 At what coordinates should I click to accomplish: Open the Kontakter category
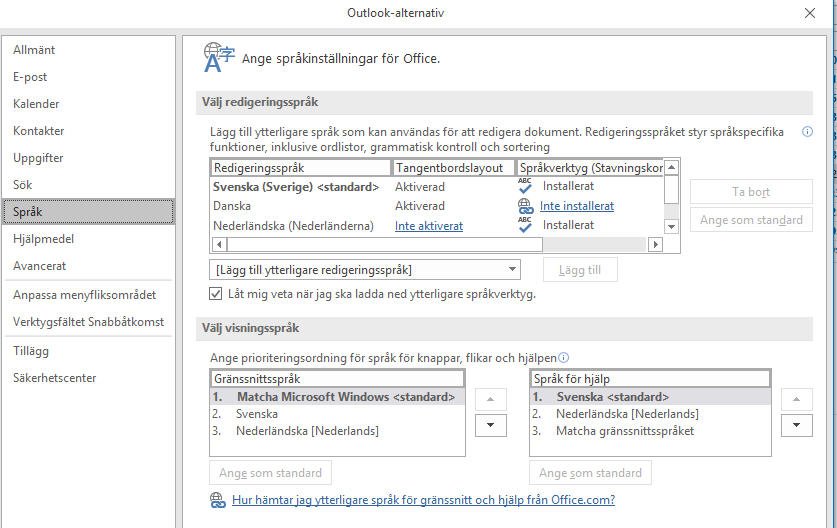88,131
